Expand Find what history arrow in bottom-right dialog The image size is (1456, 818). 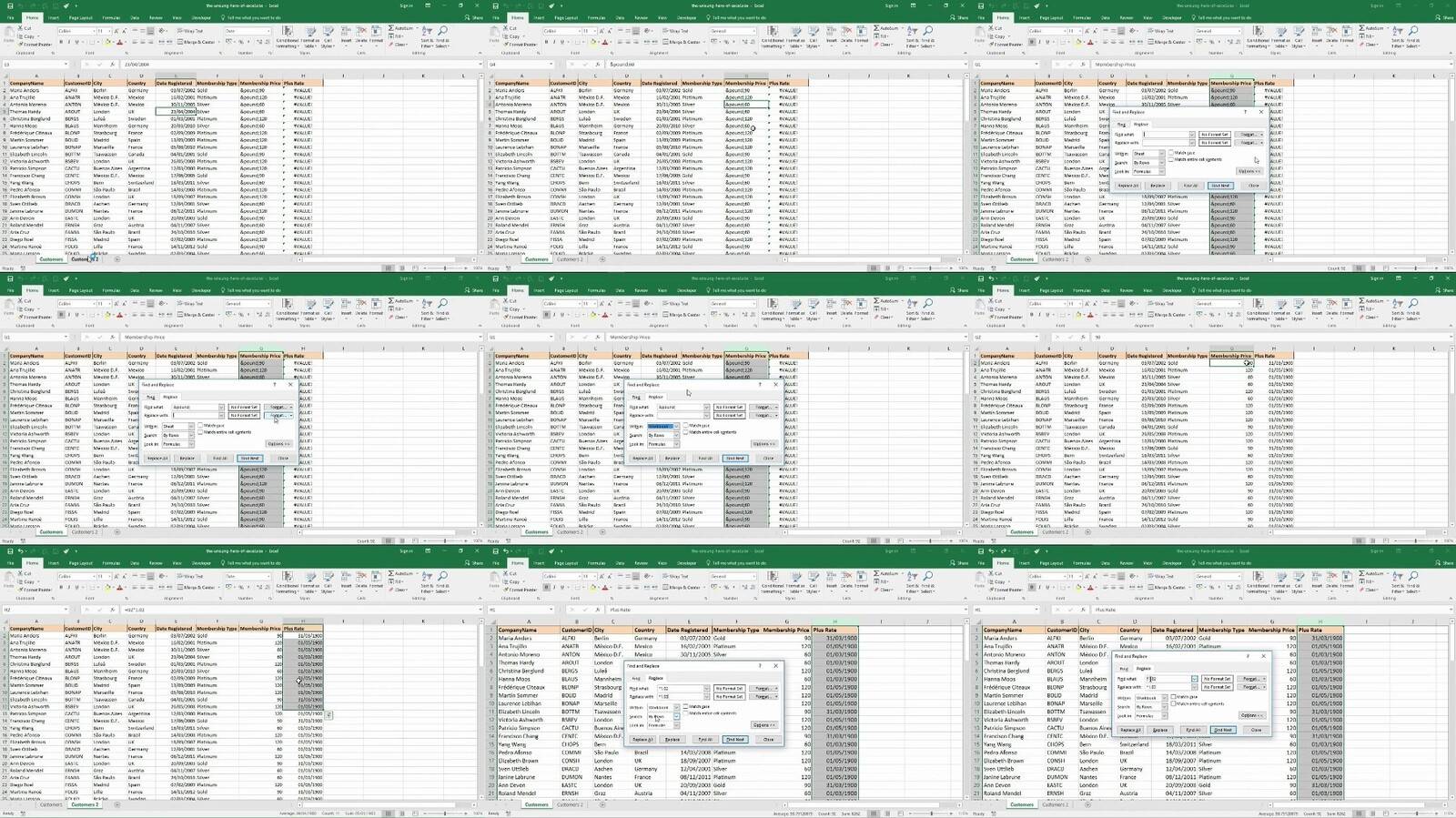click(1195, 679)
